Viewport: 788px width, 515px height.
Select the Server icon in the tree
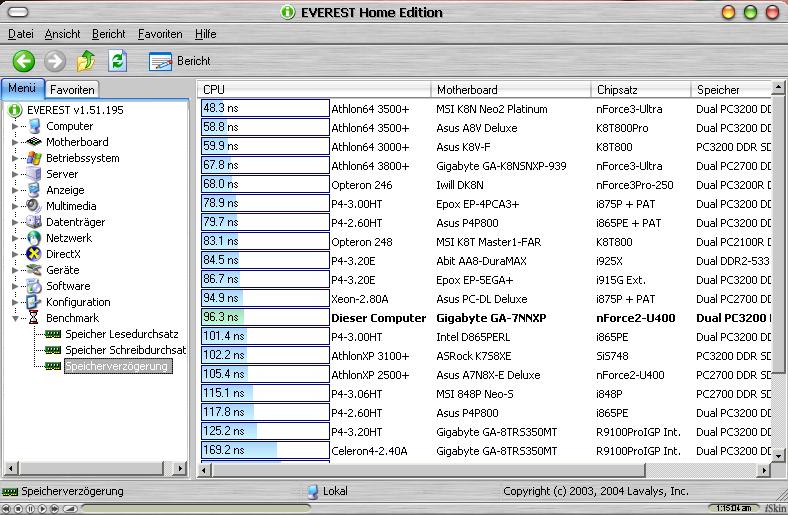(x=34, y=174)
